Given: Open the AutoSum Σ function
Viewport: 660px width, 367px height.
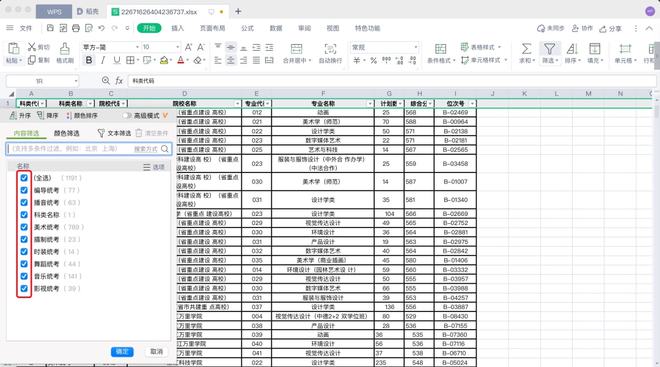Looking at the screenshot, I should point(526,49).
